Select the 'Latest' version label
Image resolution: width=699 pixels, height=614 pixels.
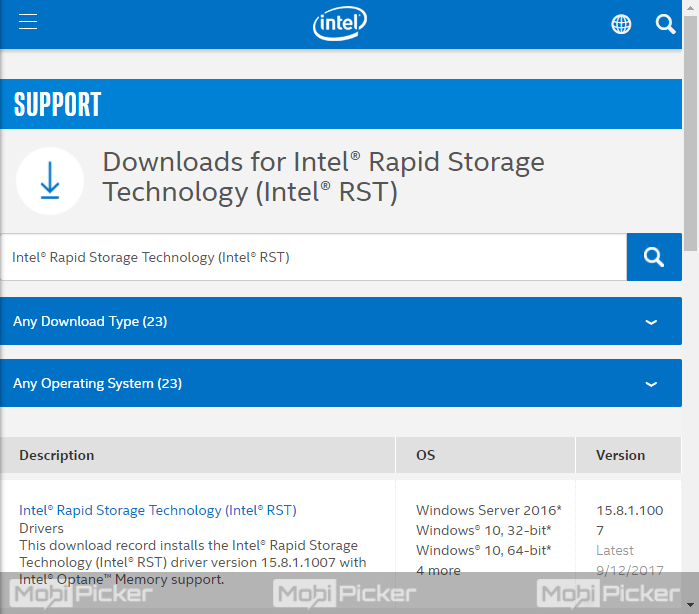pos(615,550)
